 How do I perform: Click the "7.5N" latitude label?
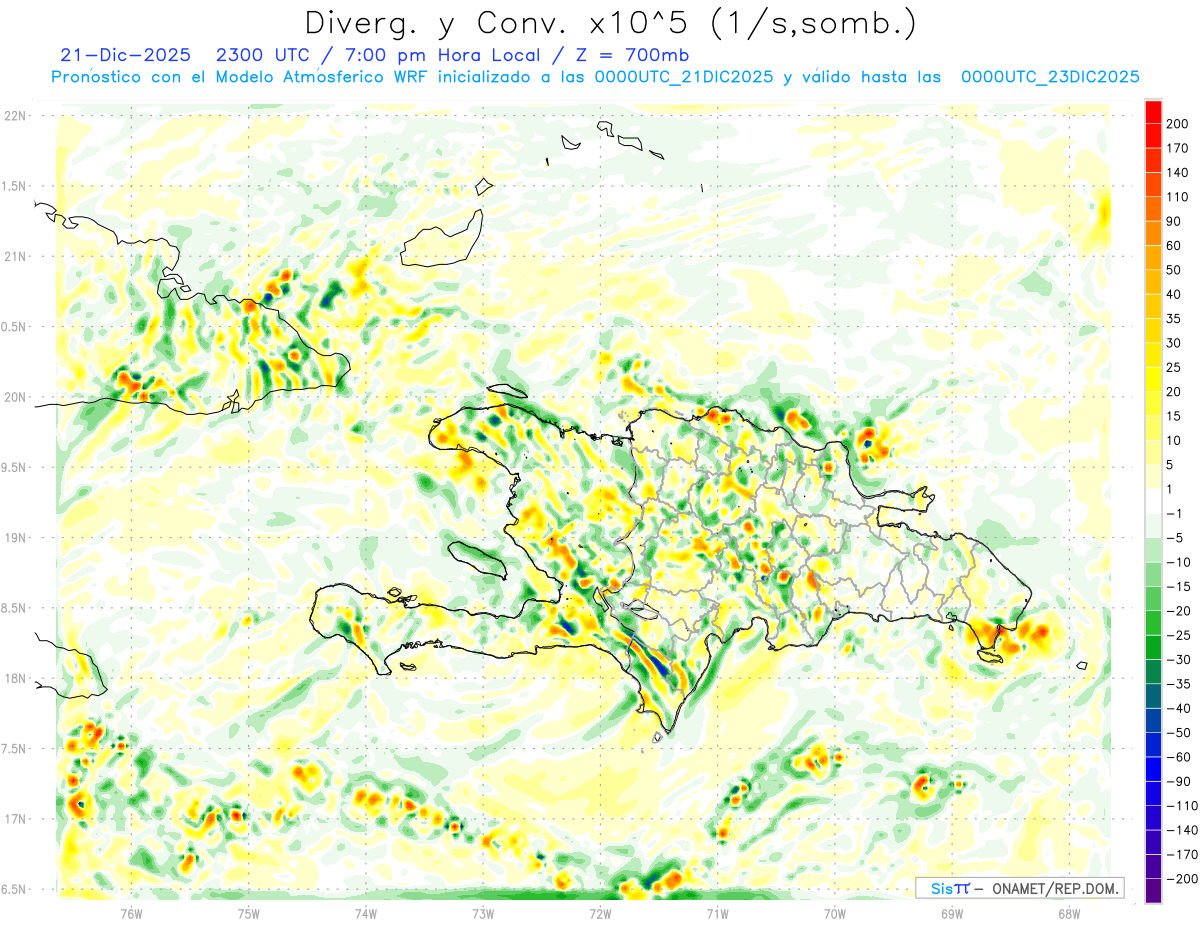click(x=15, y=749)
